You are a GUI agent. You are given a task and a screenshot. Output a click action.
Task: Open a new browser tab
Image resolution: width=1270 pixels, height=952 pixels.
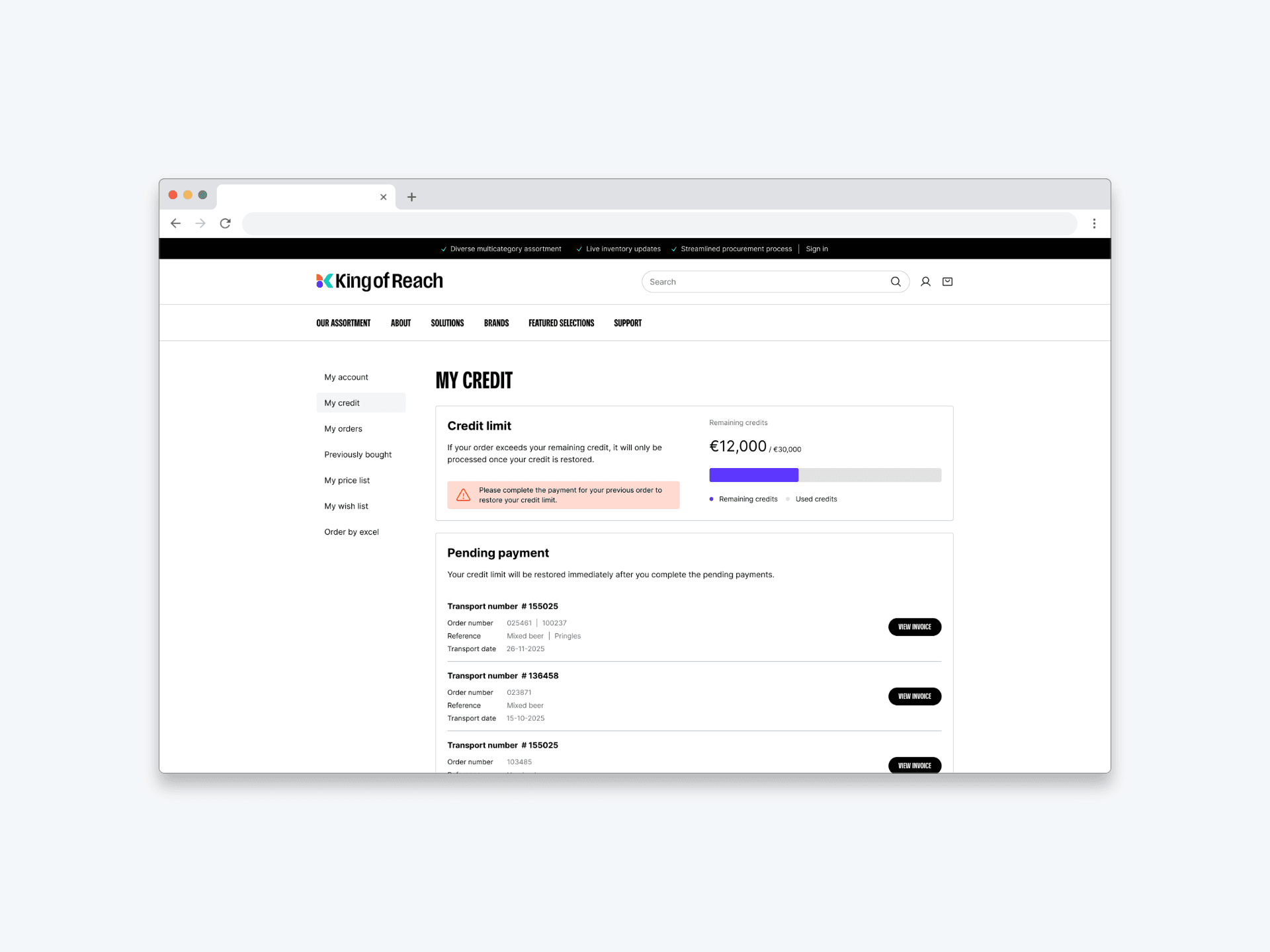pos(411,197)
